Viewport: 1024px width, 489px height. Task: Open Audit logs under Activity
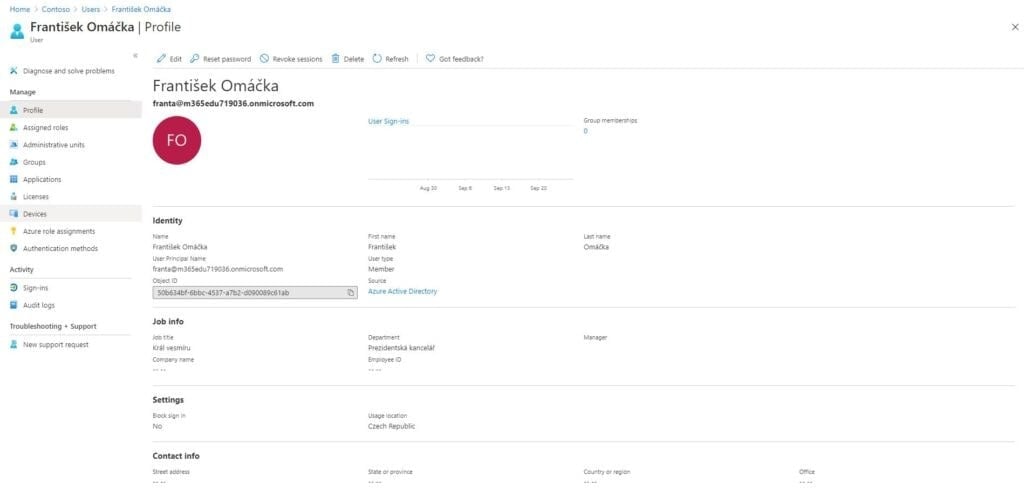point(39,305)
